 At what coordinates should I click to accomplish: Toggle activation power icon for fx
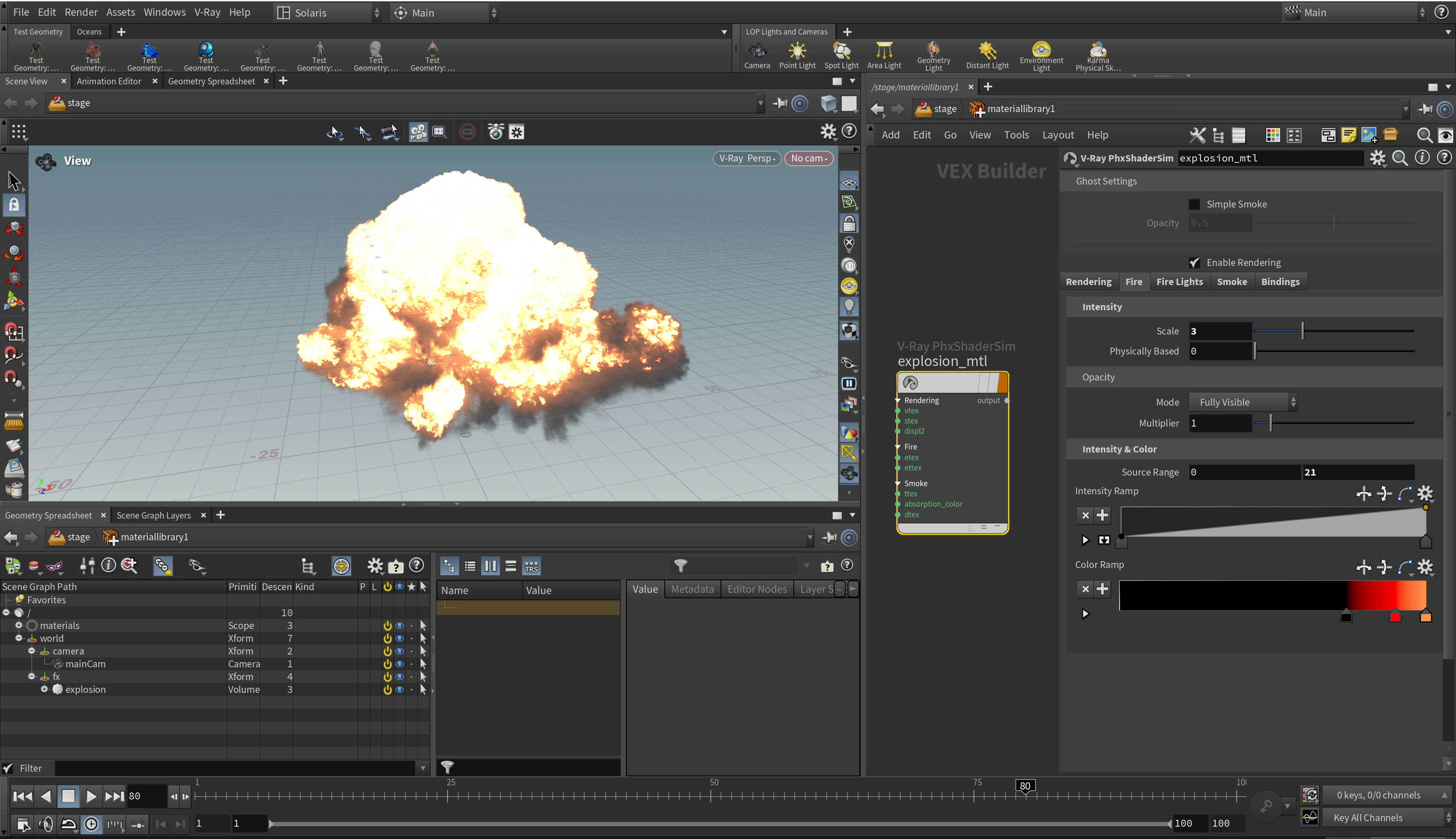click(388, 677)
